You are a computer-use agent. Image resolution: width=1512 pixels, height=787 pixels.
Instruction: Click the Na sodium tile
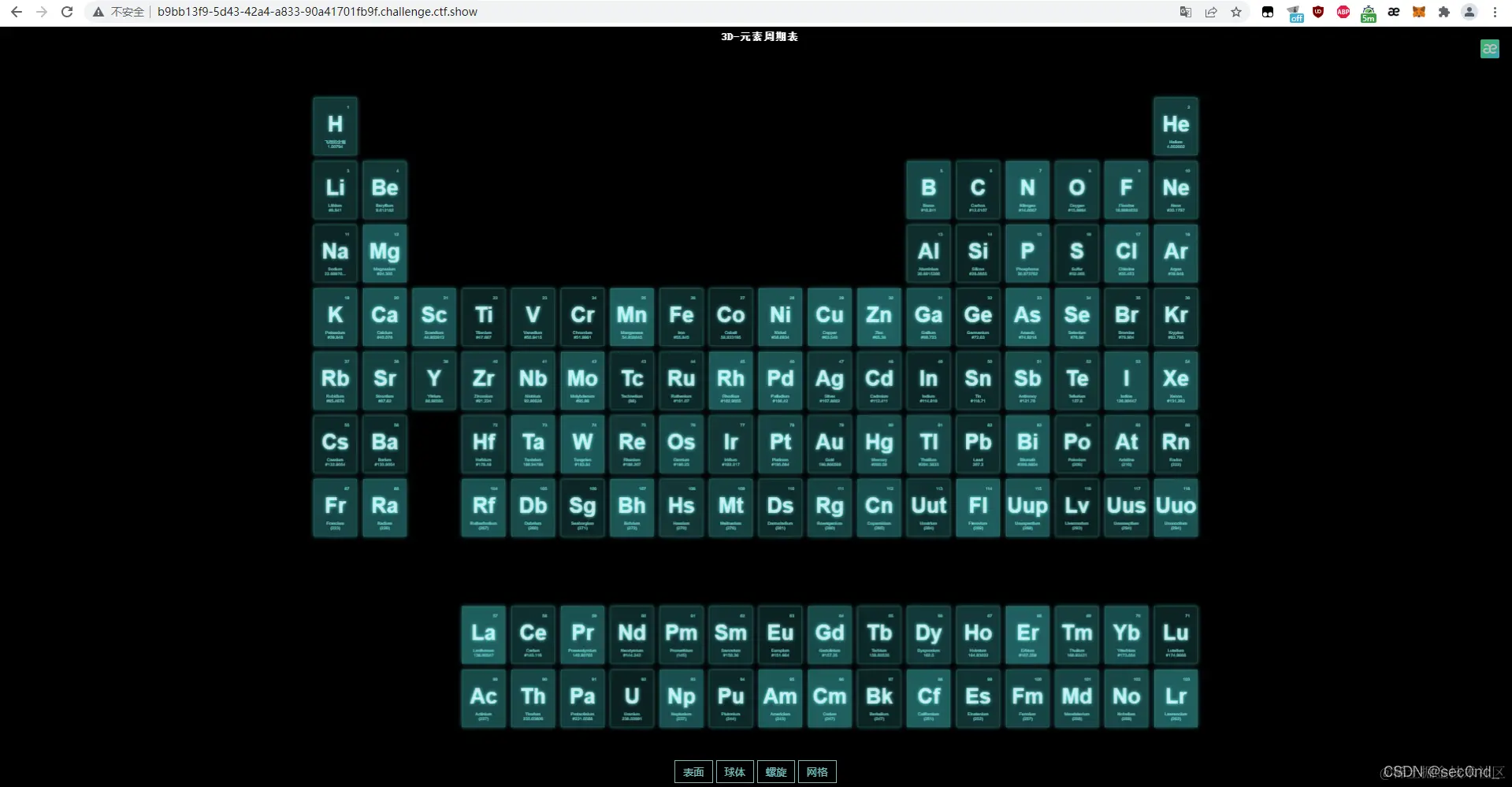coord(335,254)
